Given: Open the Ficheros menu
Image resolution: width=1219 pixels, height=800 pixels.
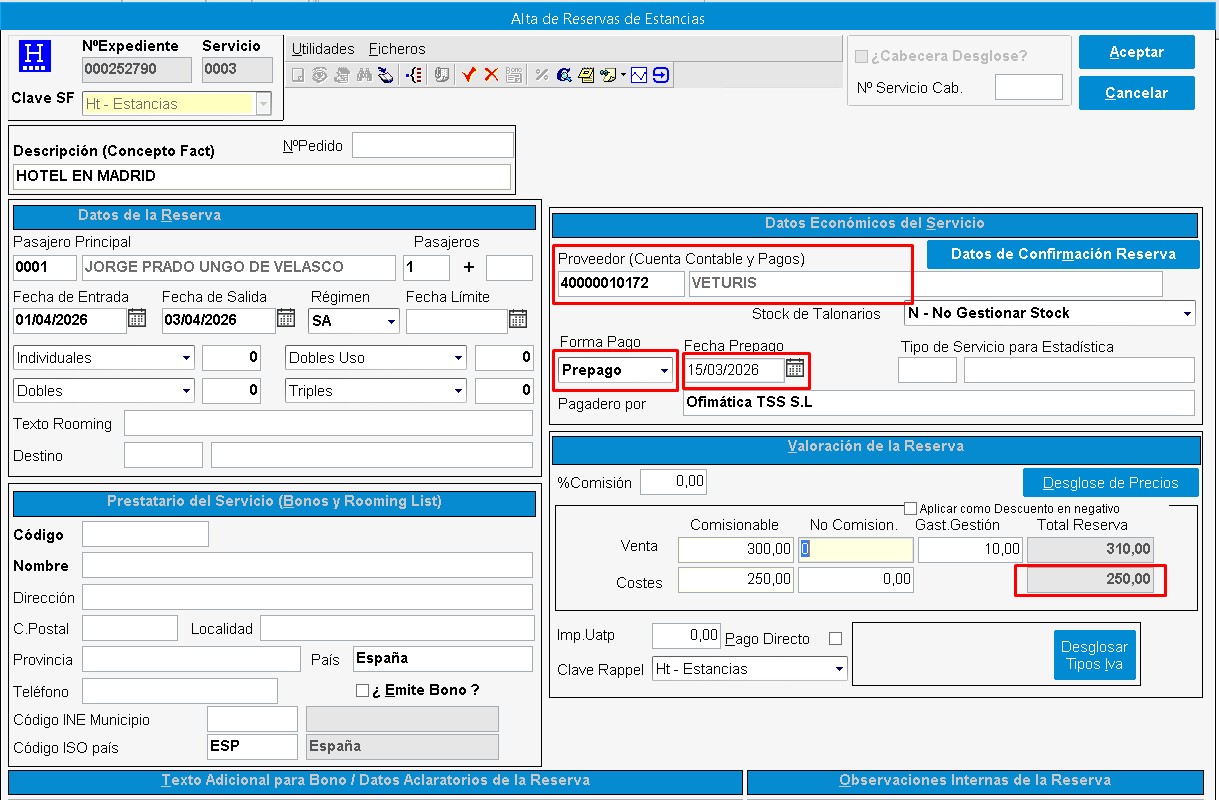Looking at the screenshot, I should (397, 49).
